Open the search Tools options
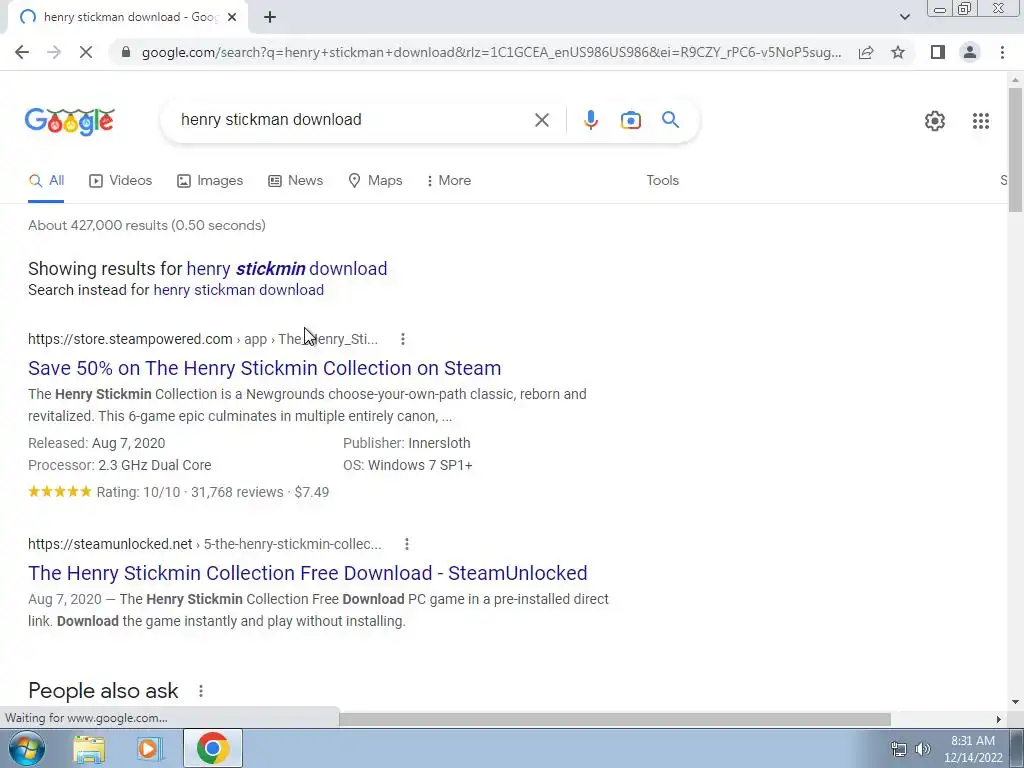This screenshot has width=1024, height=768. point(662,180)
